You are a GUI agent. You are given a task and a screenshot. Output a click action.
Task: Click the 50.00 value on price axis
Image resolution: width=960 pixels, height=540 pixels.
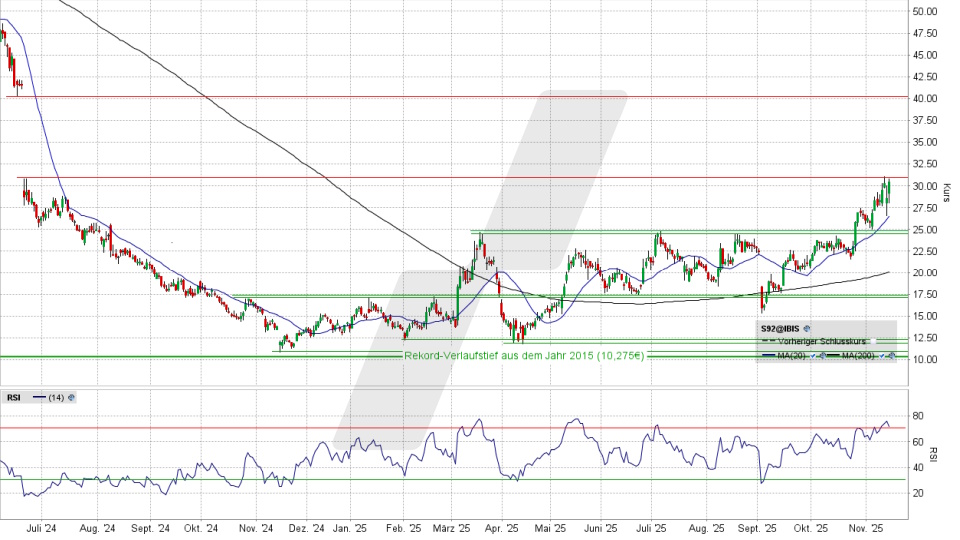(924, 11)
